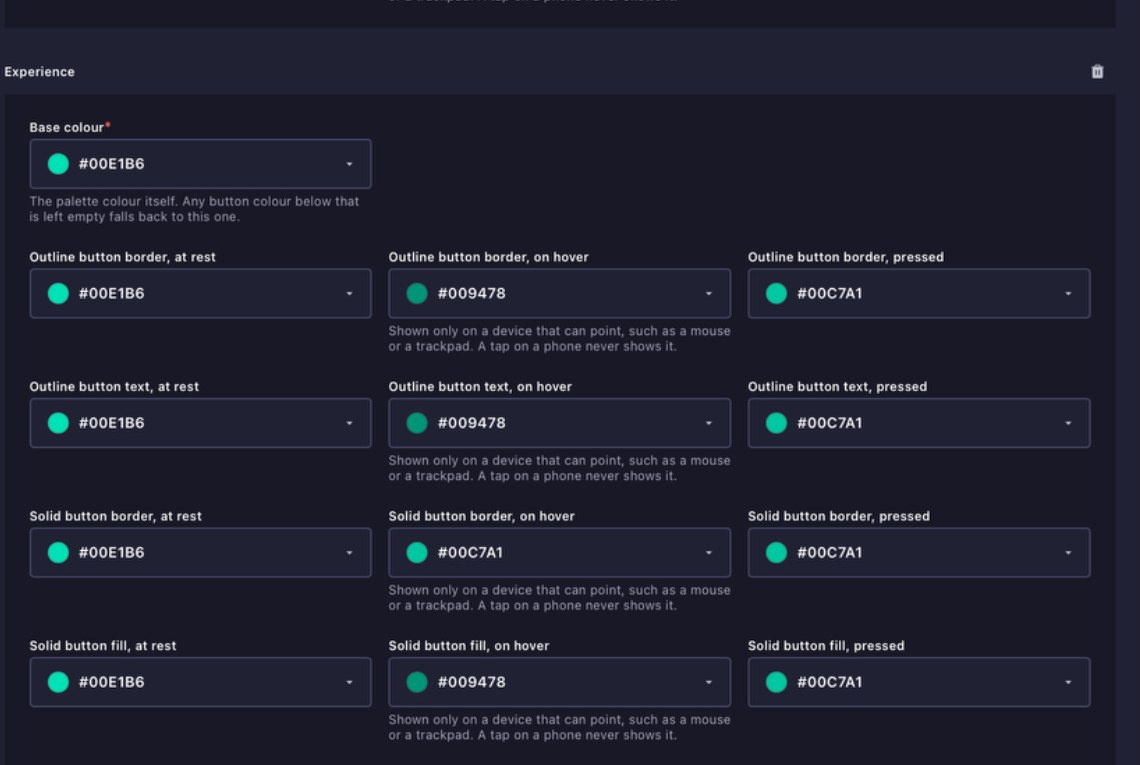This screenshot has width=1140, height=765.
Task: Expand Solid button border, on hover dropdown
Action: click(x=709, y=553)
